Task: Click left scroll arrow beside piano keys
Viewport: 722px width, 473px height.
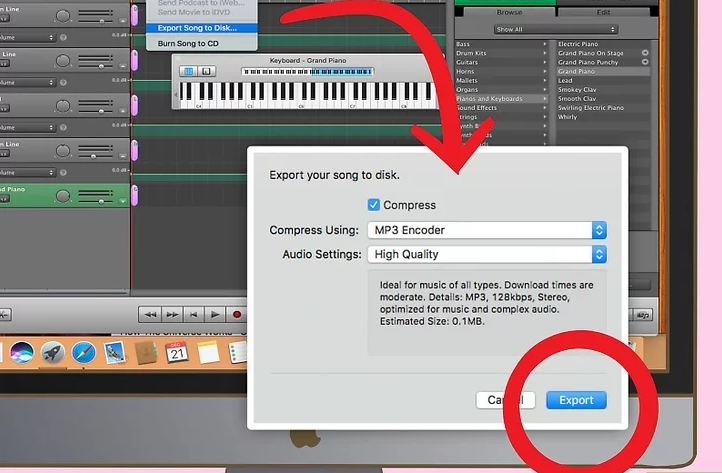Action: tap(175, 95)
